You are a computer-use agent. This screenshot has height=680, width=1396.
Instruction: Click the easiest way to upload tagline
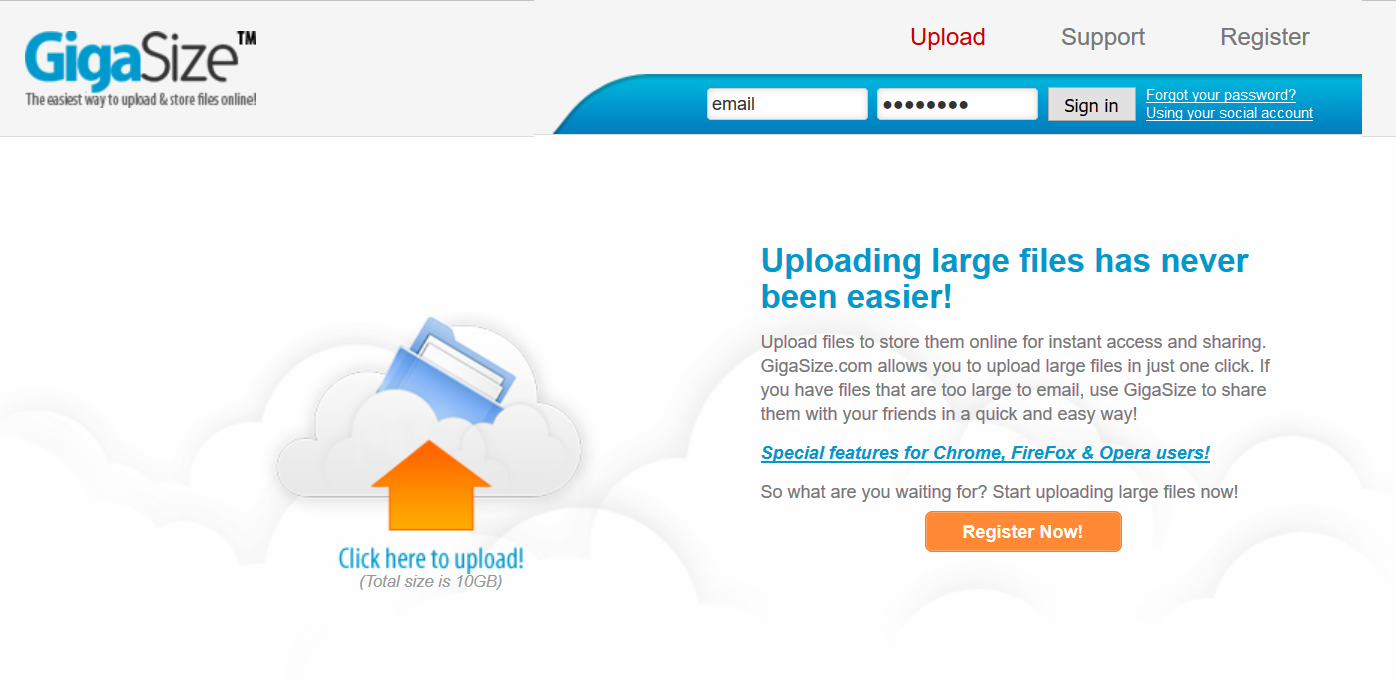(x=141, y=100)
